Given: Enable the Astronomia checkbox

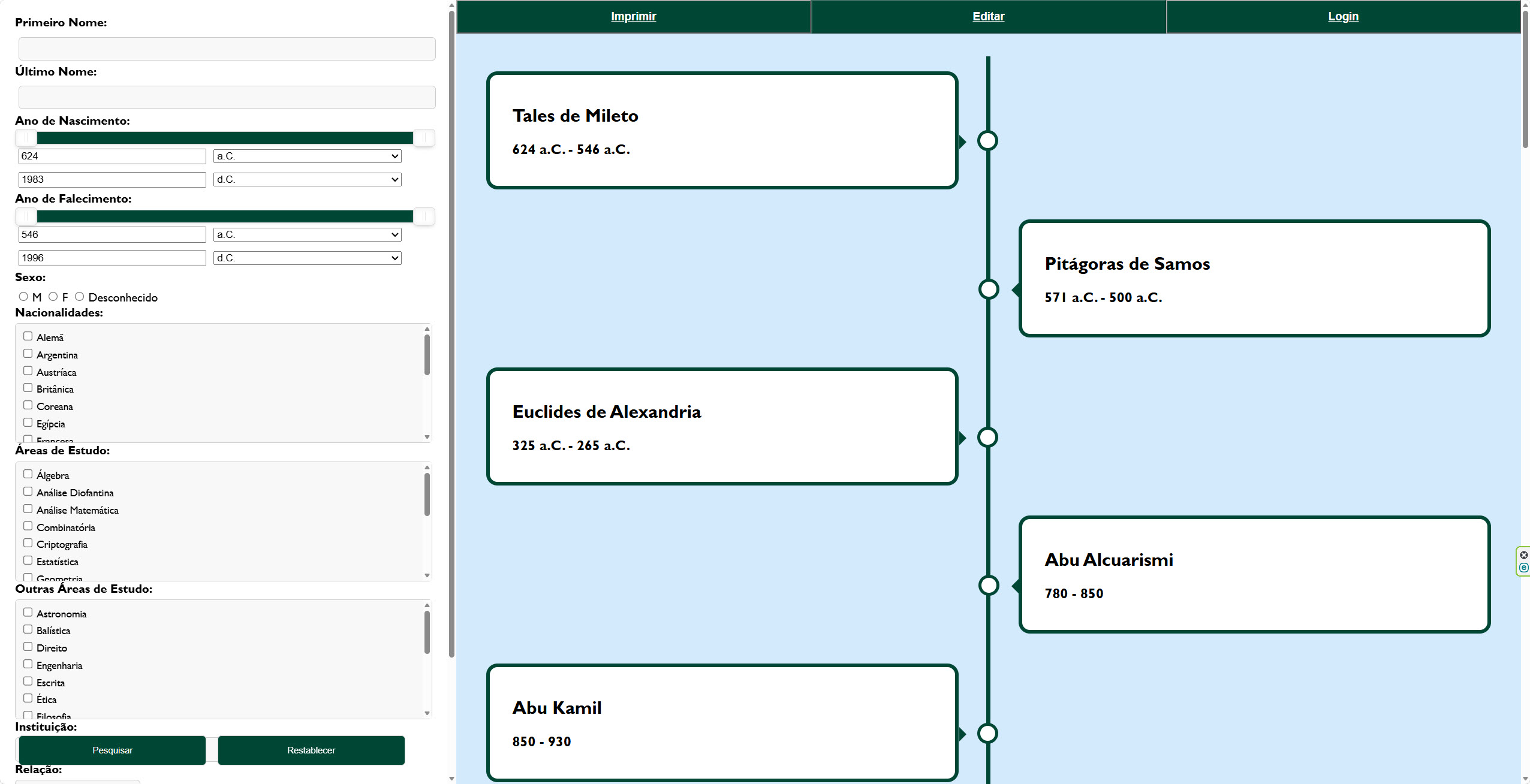Looking at the screenshot, I should [28, 613].
